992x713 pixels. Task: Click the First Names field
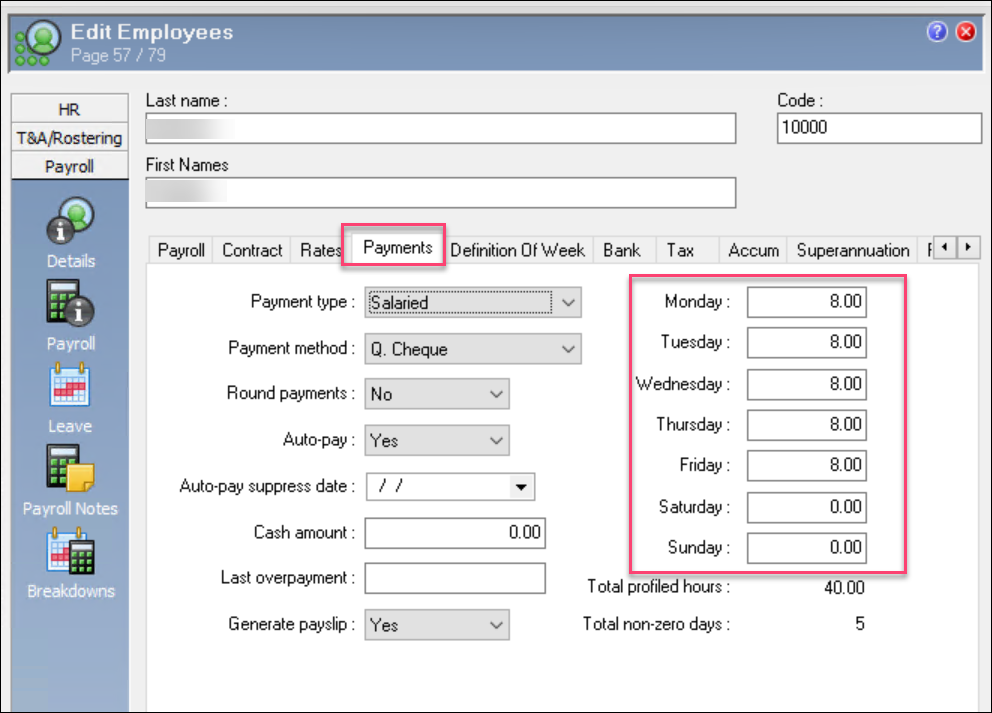click(x=440, y=192)
